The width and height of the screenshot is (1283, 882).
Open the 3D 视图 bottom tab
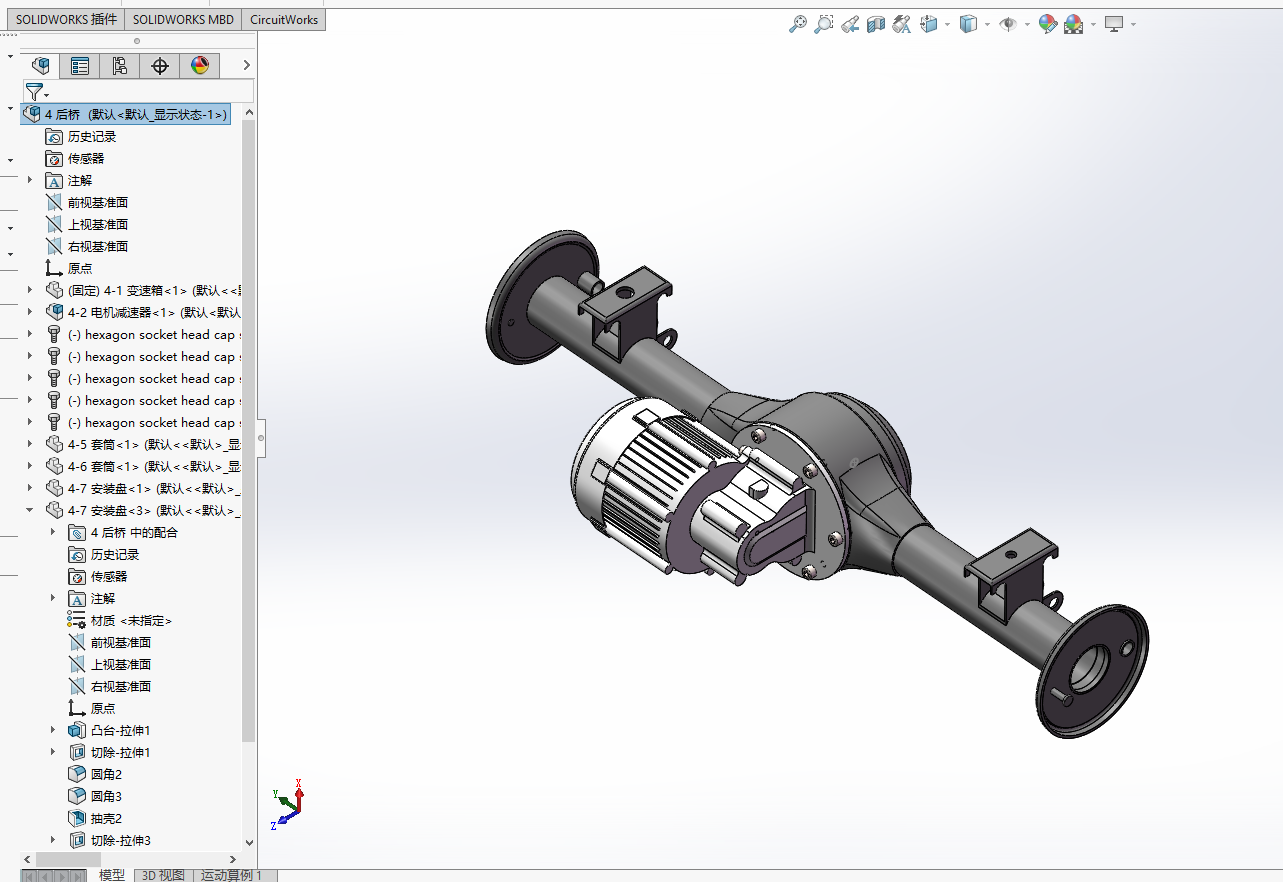[162, 875]
